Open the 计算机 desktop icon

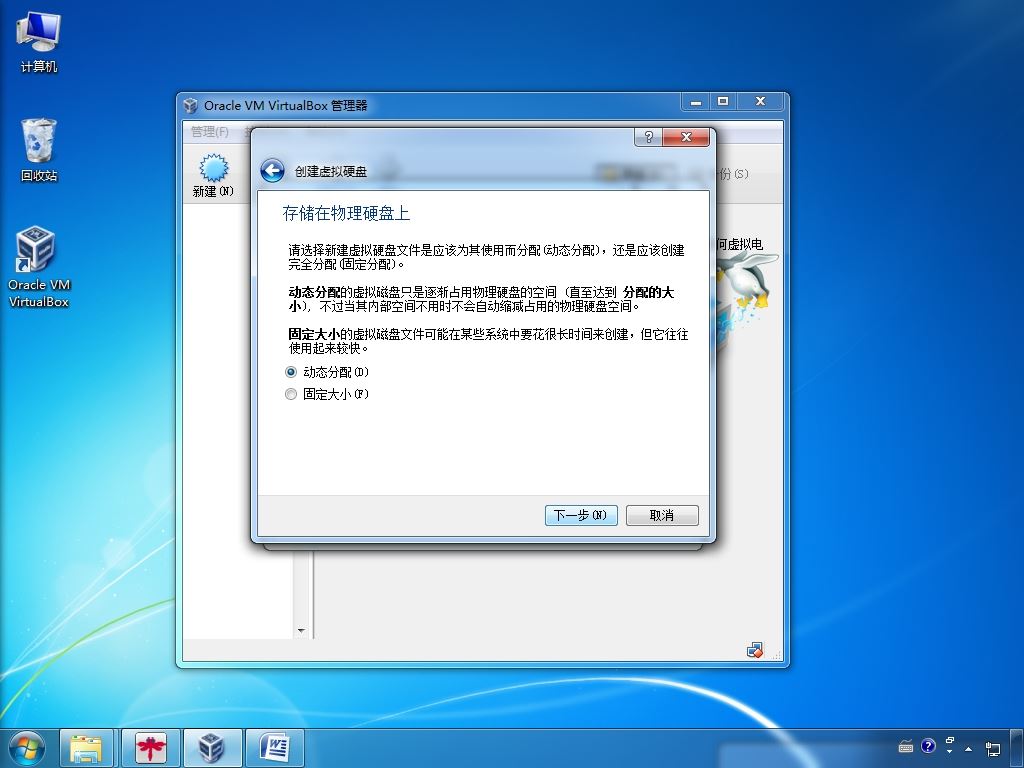39,42
